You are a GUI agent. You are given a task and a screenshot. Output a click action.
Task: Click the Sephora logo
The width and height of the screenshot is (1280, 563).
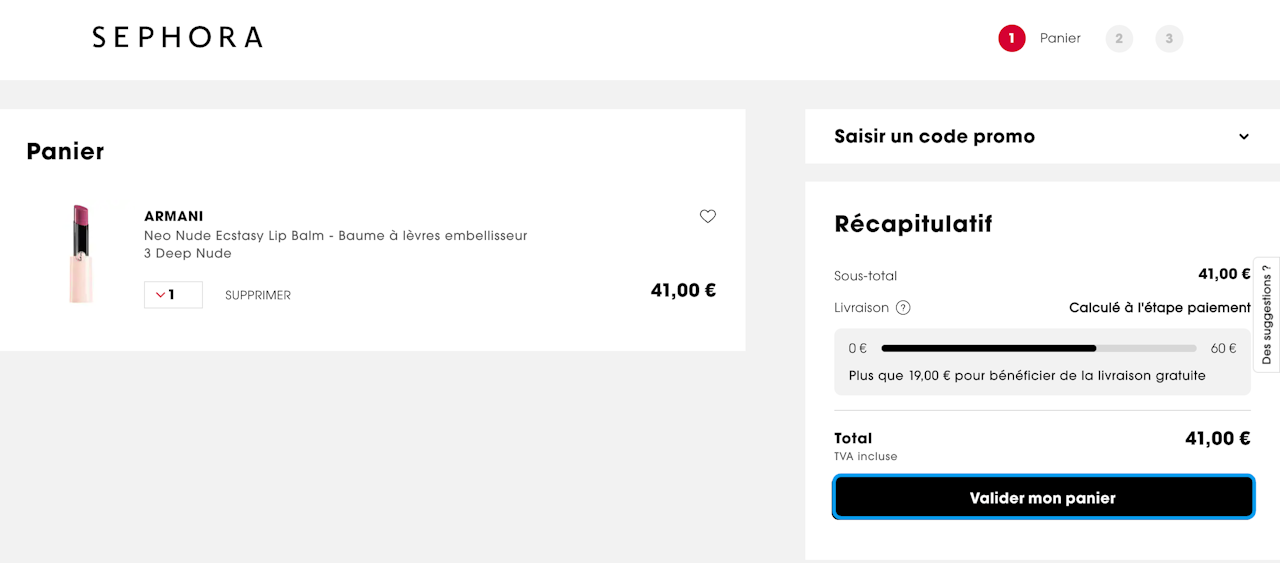177,38
